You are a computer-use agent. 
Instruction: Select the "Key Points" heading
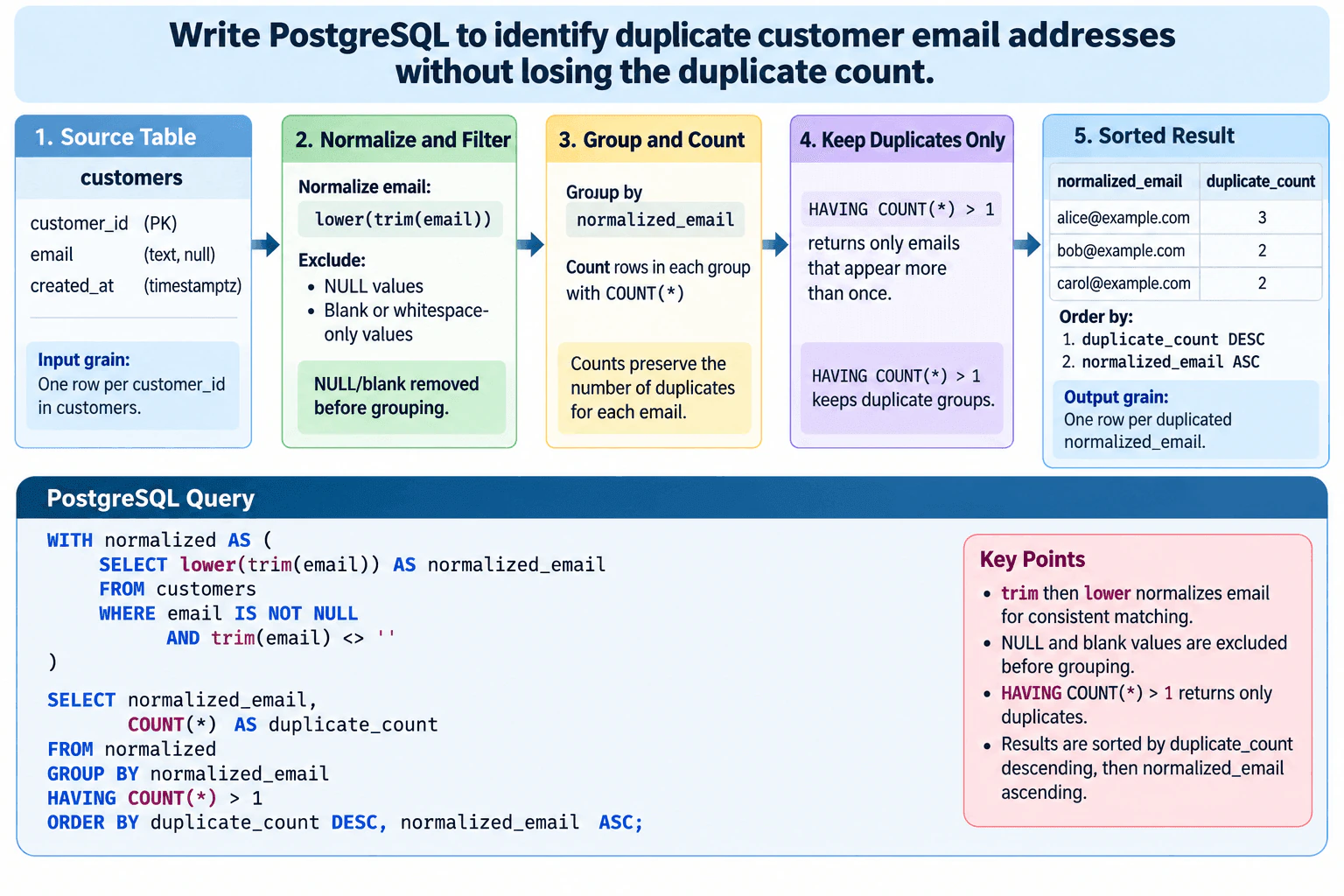tap(1032, 559)
